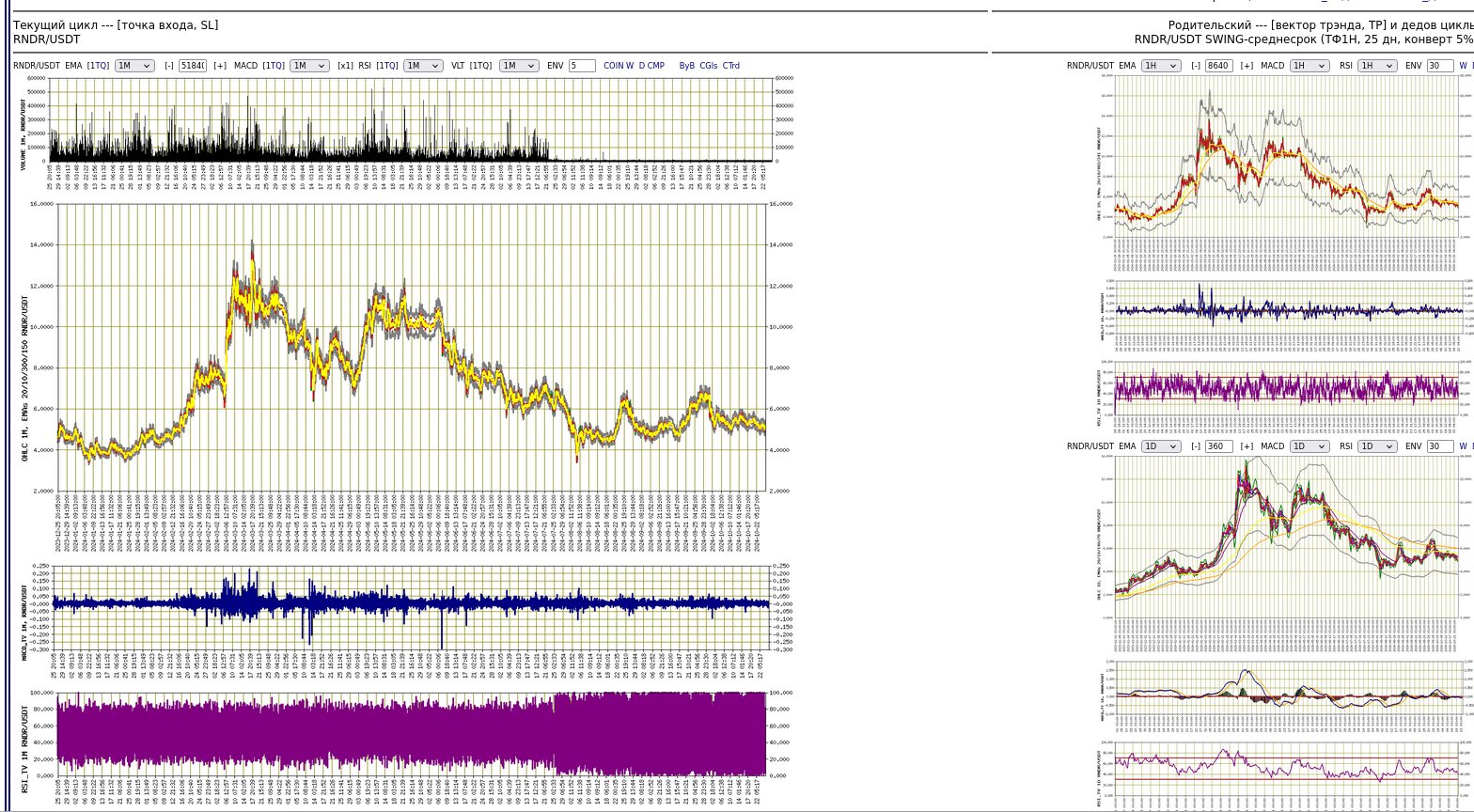Expand the EMA 1D dropdown
1474x812 pixels.
1161,446
